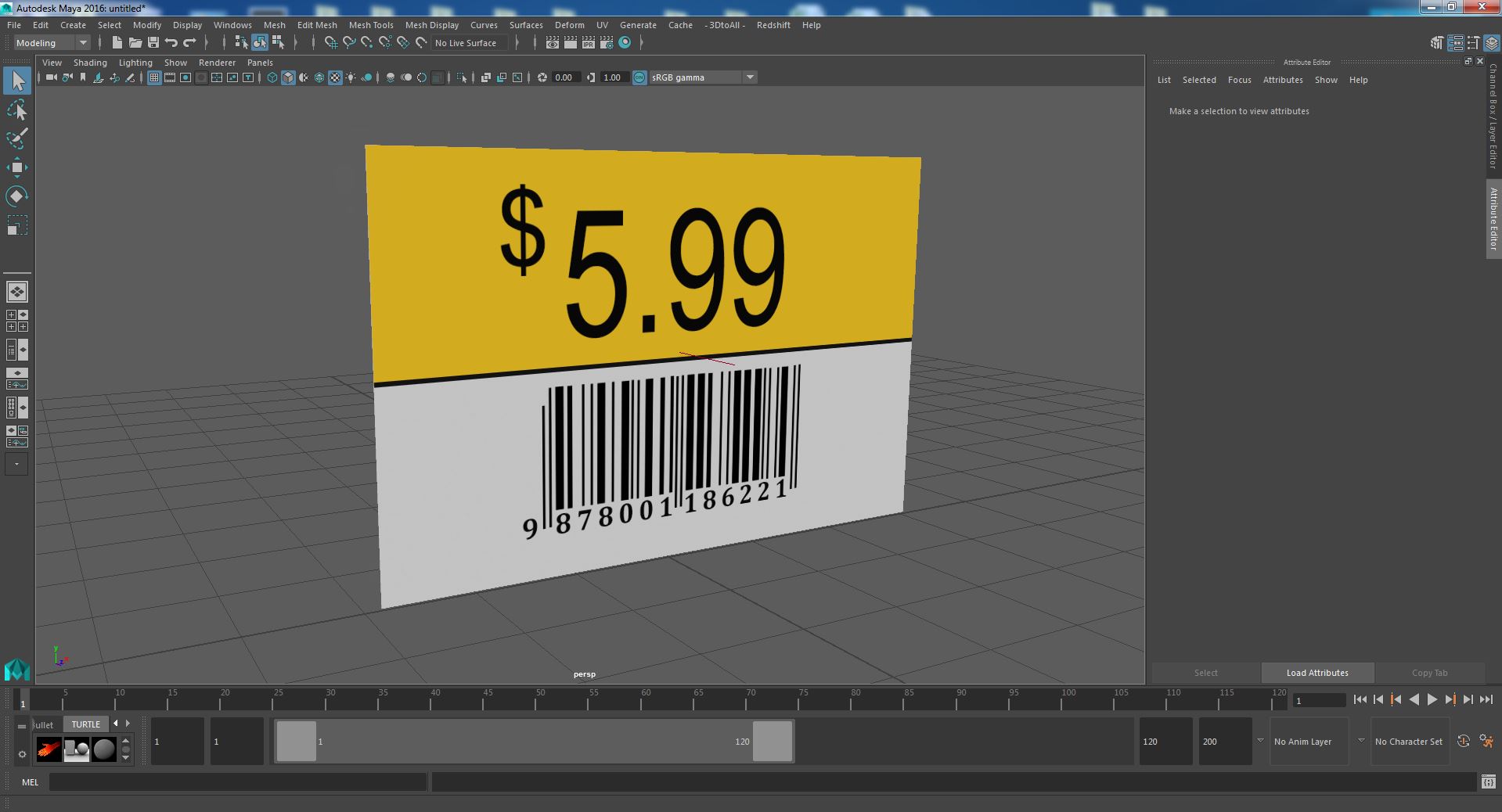Click the range slider left handle
Viewport: 1502px width, 812px height.
pos(297,741)
